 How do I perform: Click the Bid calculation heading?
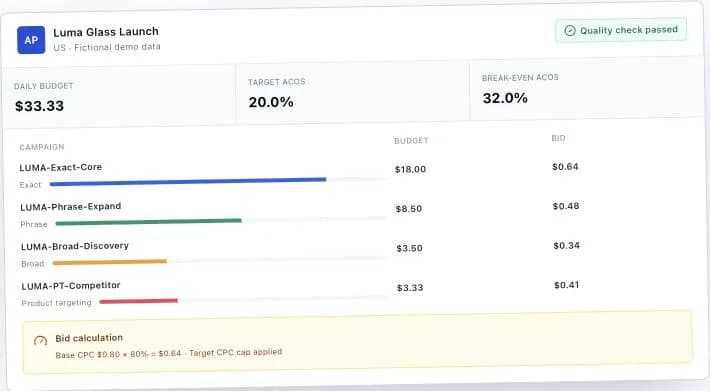(x=89, y=338)
